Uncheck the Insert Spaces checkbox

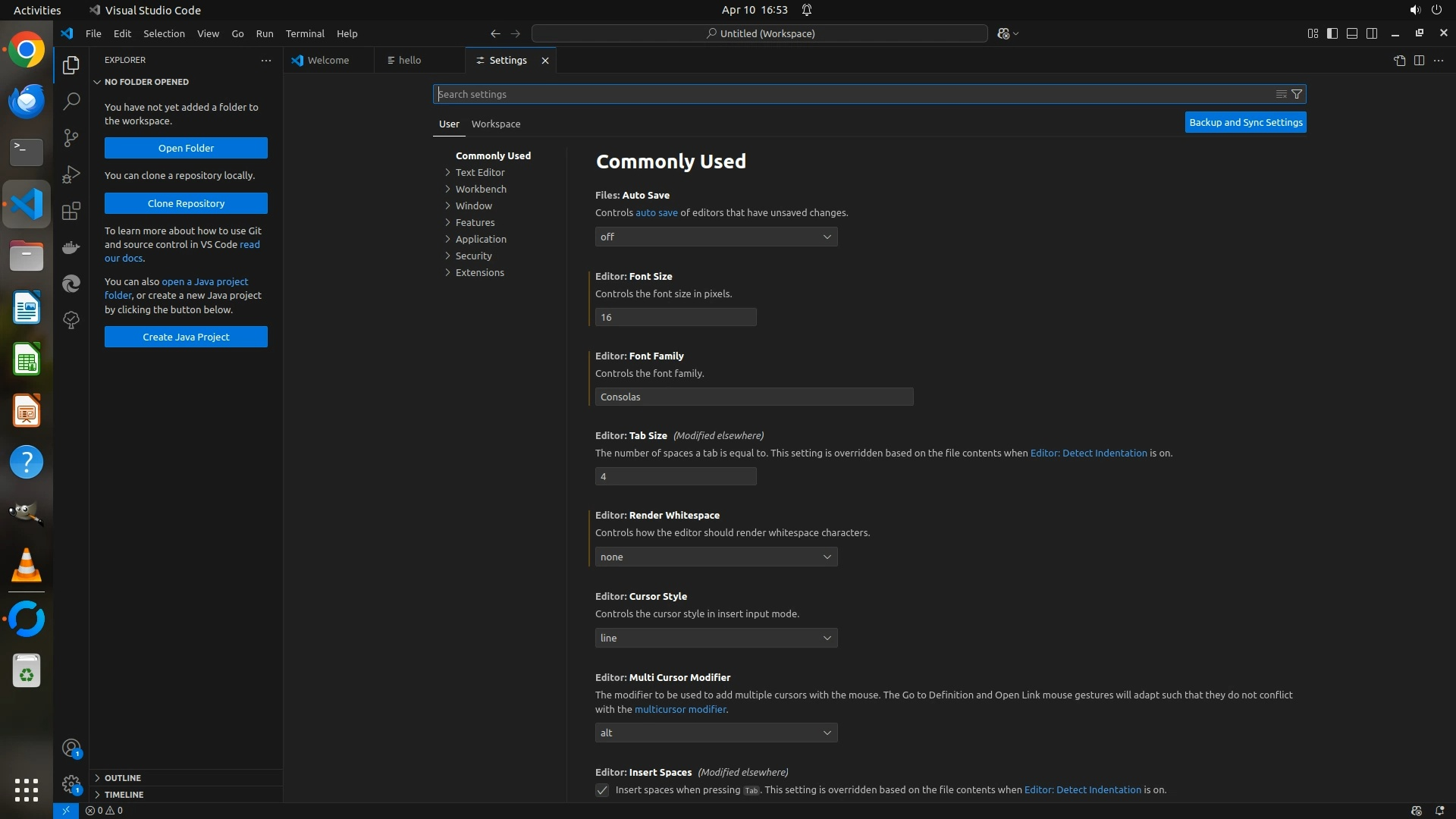tap(602, 790)
